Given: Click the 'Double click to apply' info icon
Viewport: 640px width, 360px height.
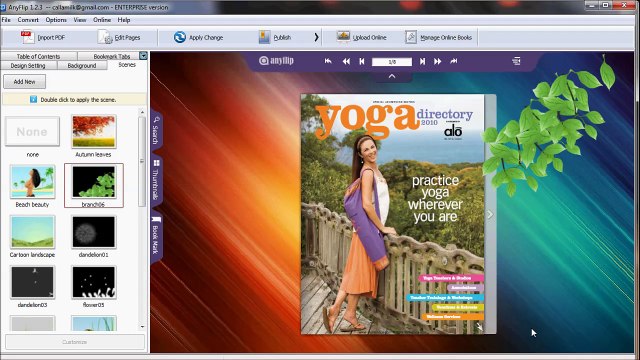Looking at the screenshot, I should [x=33, y=99].
